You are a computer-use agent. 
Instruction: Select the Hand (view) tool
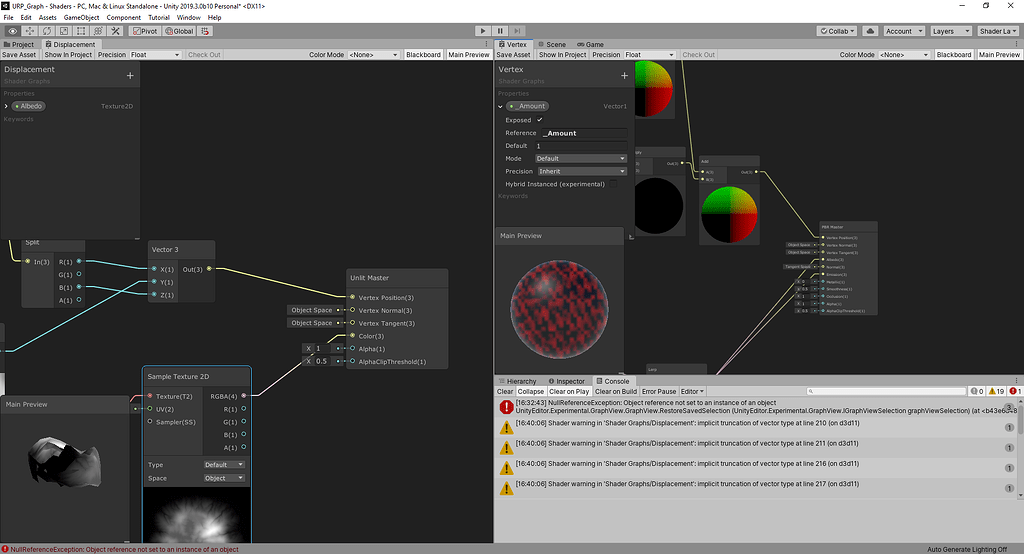(x=11, y=31)
